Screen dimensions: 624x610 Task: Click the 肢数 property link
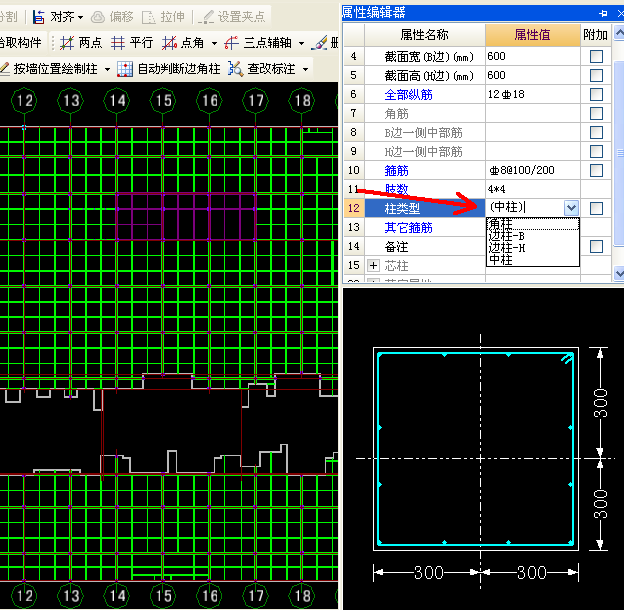coord(396,189)
